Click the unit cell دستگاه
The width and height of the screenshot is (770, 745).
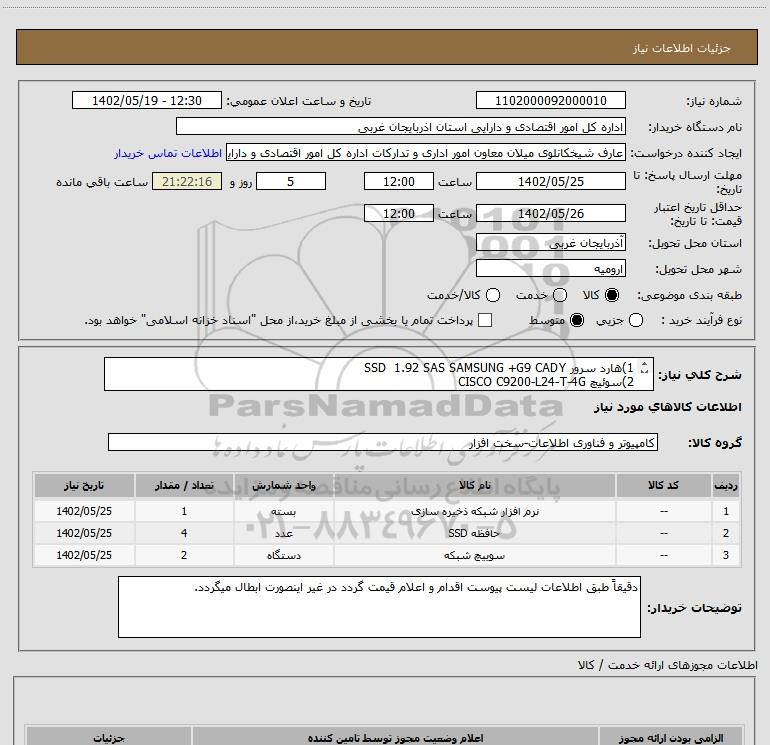tap(284, 555)
